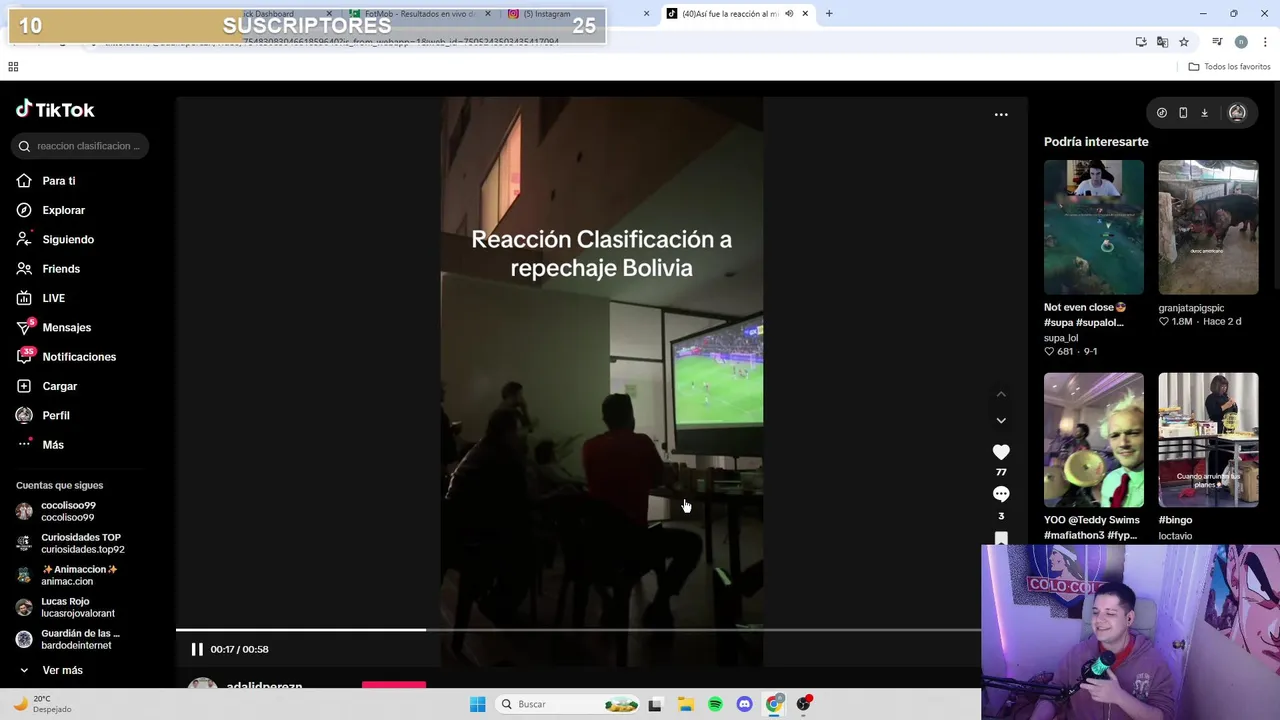The height and width of the screenshot is (720, 1280).
Task: Open the granjatapigspic video thumbnail
Action: click(x=1208, y=227)
